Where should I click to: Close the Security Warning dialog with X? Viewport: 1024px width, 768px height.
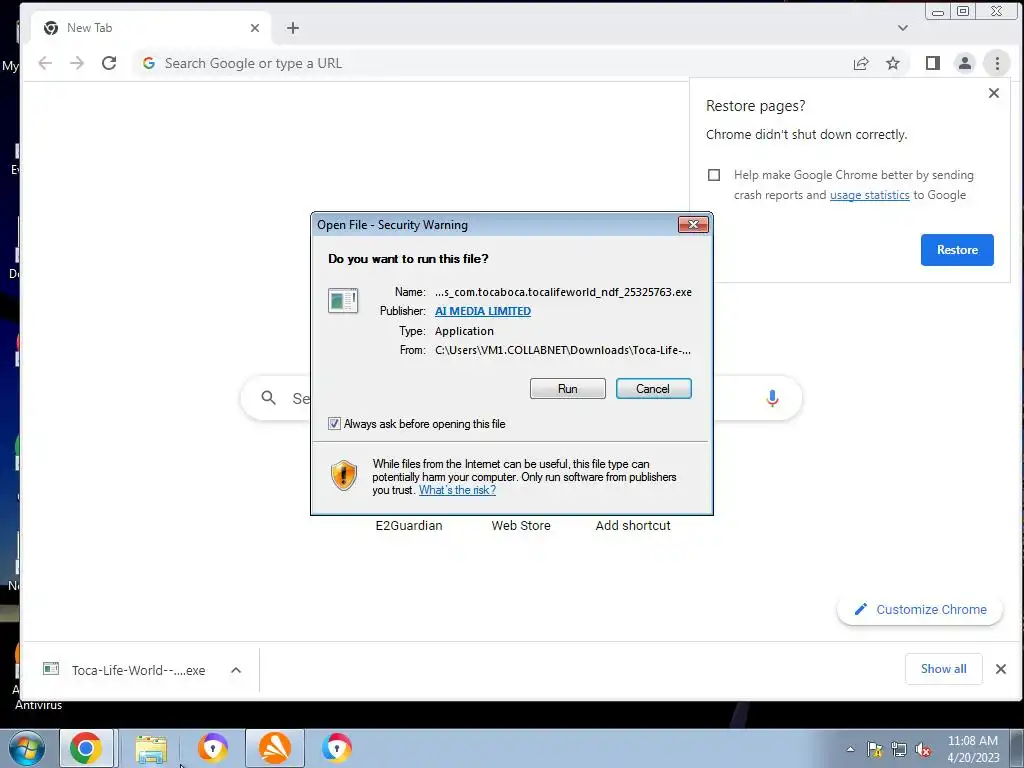coord(693,225)
